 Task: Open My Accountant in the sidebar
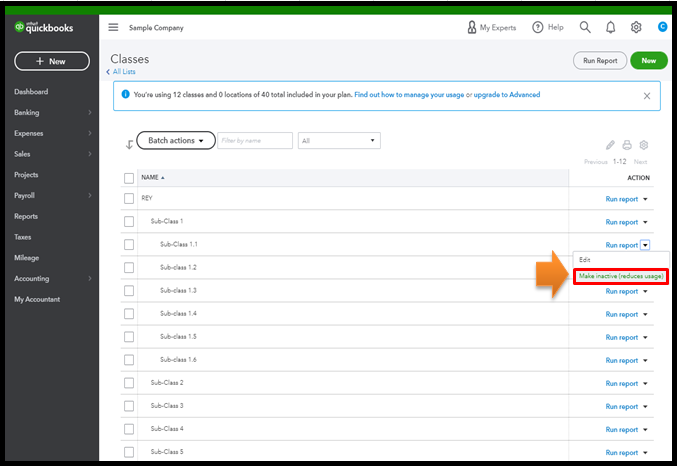coord(37,299)
